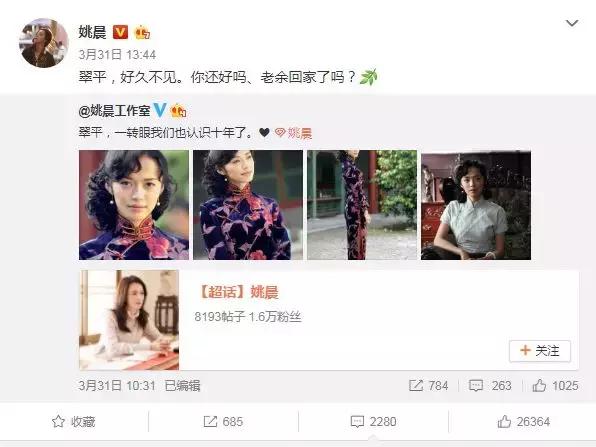The height and width of the screenshot is (447, 596).
Task: Click the blue V badge of 姚晨工作室
Action: click(160, 110)
